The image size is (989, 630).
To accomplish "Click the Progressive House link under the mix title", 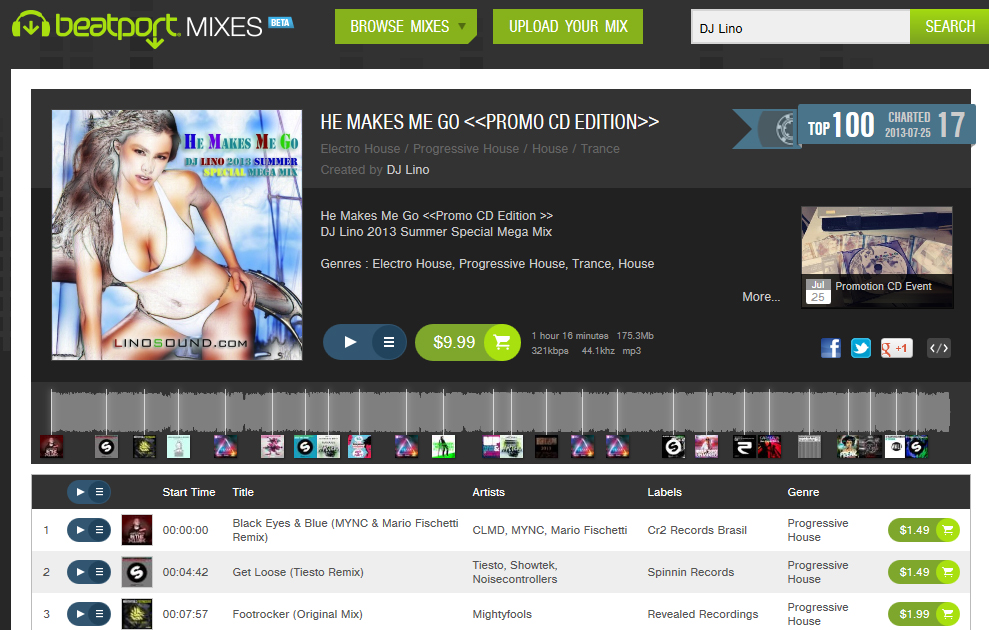I will point(465,149).
